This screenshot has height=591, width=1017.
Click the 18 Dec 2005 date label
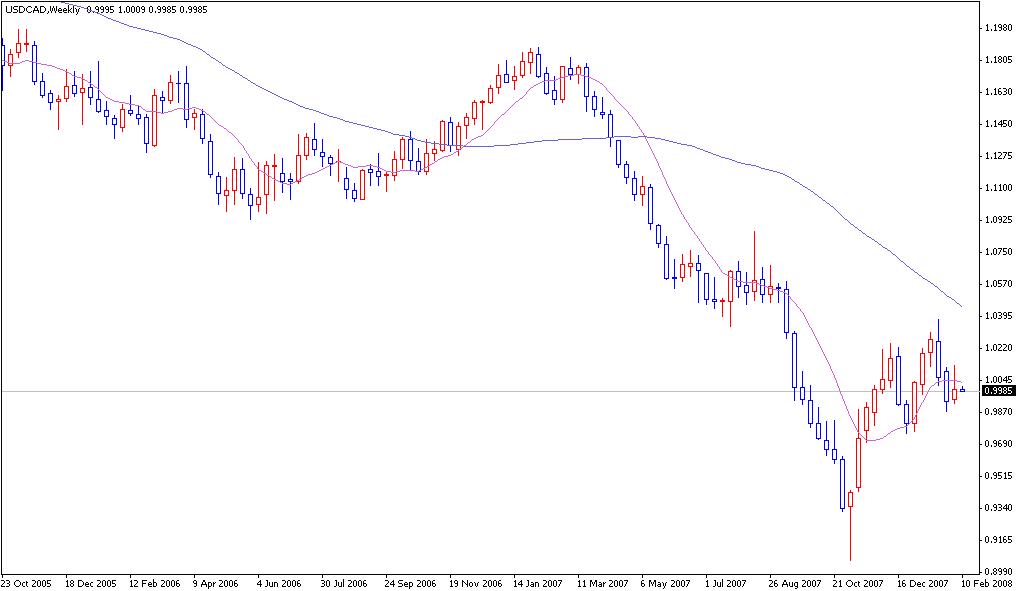pos(91,583)
